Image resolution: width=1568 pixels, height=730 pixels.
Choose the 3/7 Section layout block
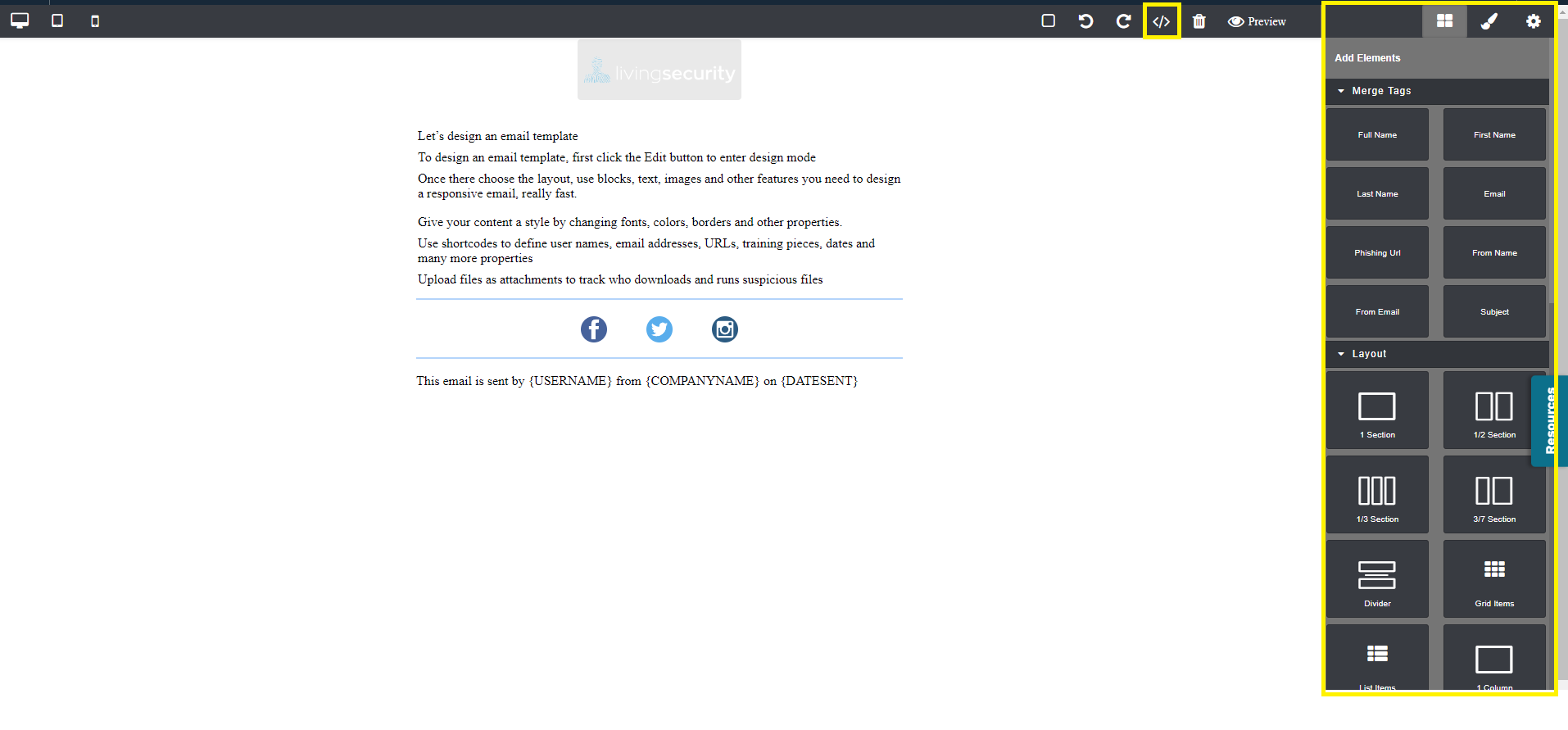pyautogui.click(x=1494, y=495)
